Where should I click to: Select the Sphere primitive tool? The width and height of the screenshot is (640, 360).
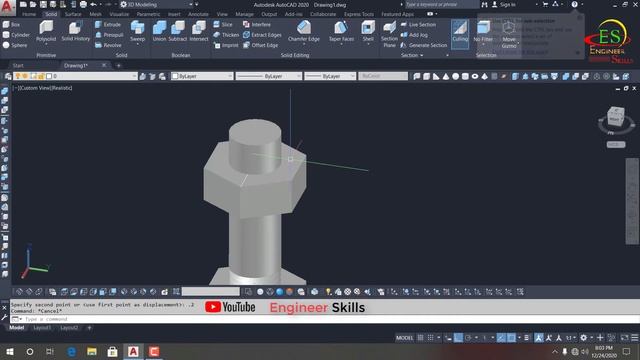click(x=15, y=45)
